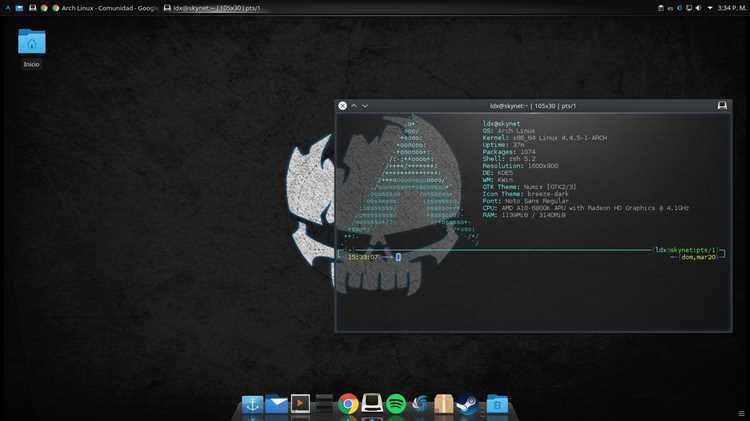The width and height of the screenshot is (750, 421).
Task: Click the downward chevron in terminal title bar
Action: 365,106
